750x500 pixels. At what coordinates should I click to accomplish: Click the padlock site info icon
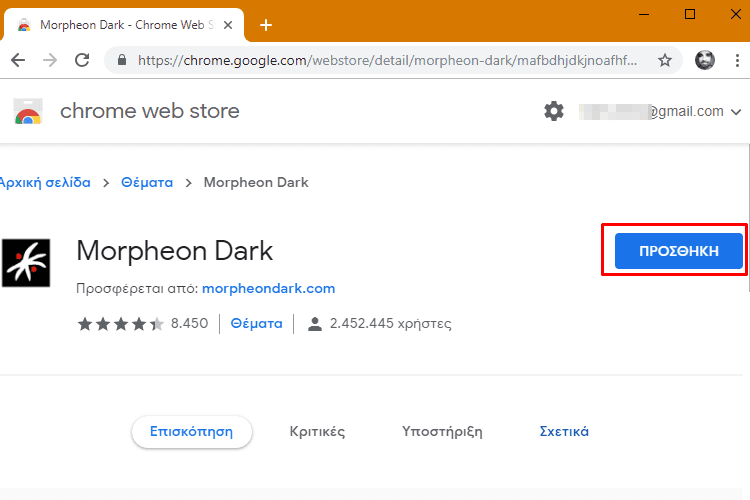(x=122, y=60)
